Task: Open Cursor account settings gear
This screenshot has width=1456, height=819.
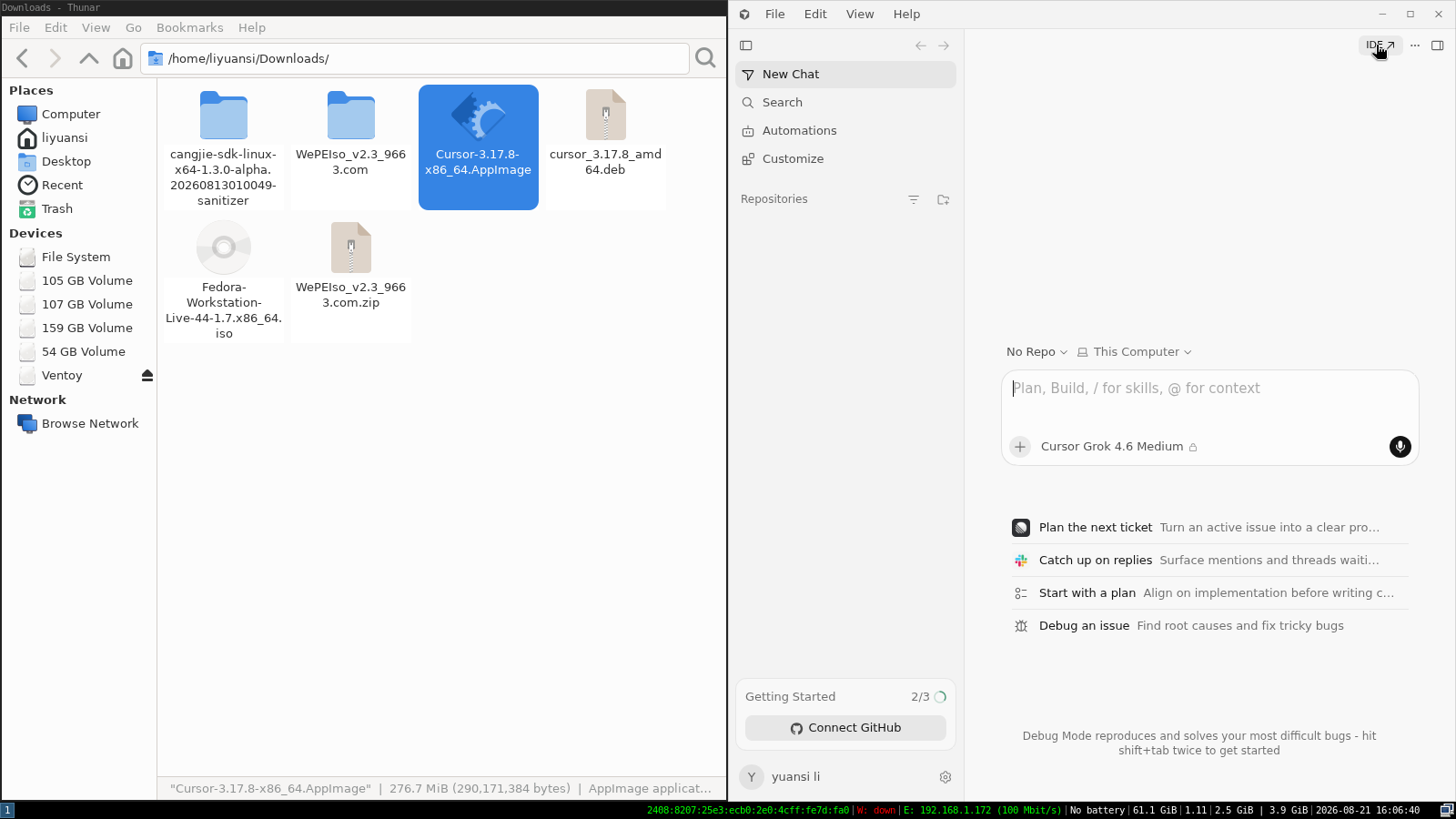Action: click(x=945, y=777)
